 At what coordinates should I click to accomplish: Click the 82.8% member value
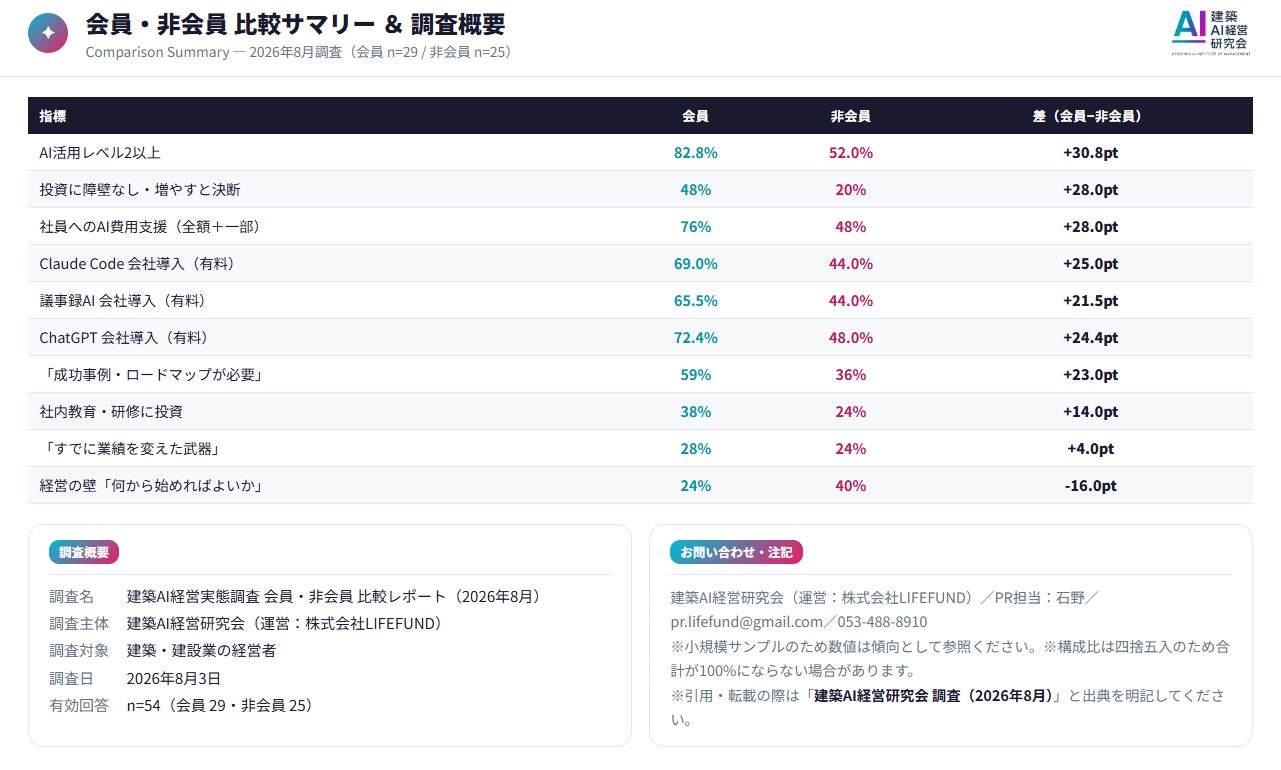(695, 153)
